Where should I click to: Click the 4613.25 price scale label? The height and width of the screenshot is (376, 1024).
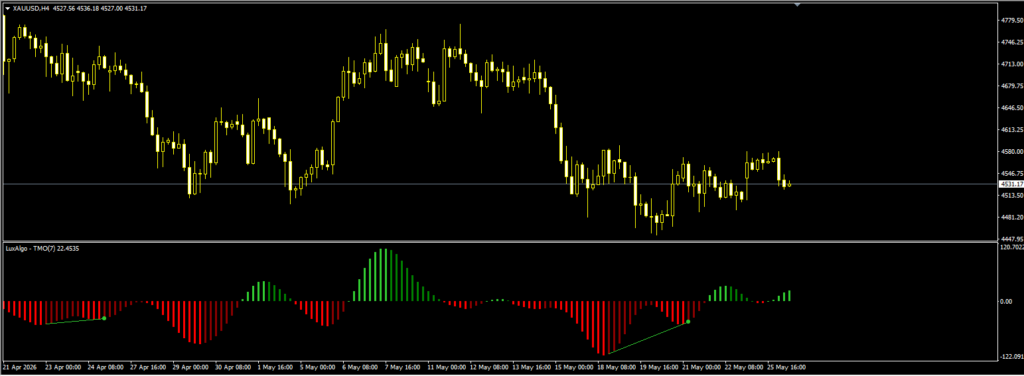(1011, 130)
